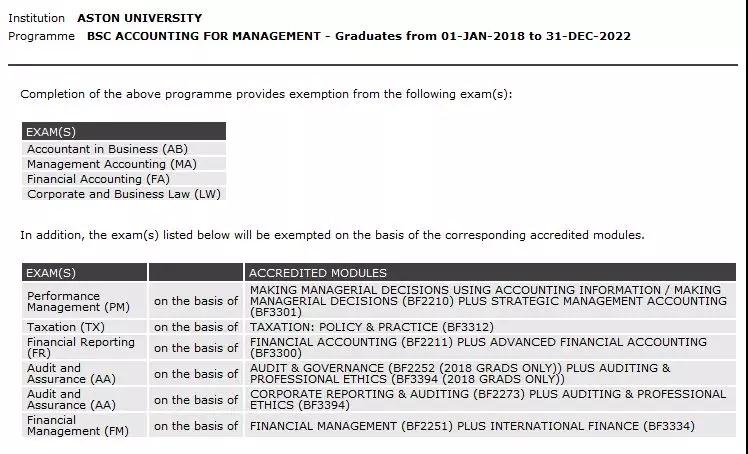Click the Taxation: Policy & Practice (BF3312) module

tap(371, 327)
